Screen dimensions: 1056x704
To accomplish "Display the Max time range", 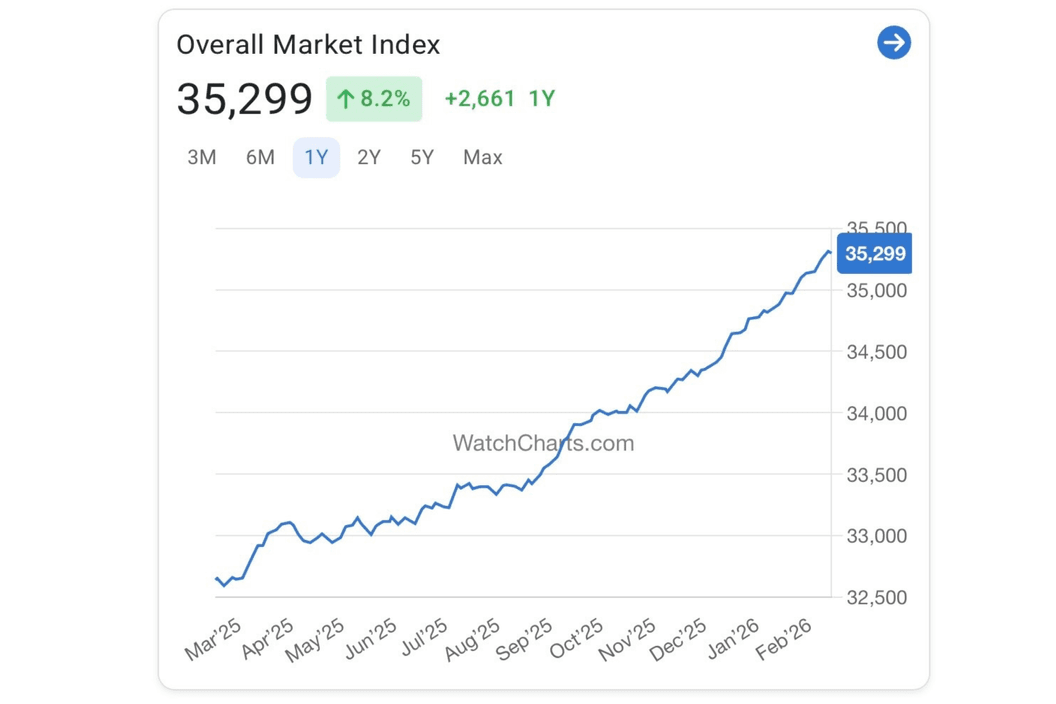I will pyautogui.click(x=483, y=158).
